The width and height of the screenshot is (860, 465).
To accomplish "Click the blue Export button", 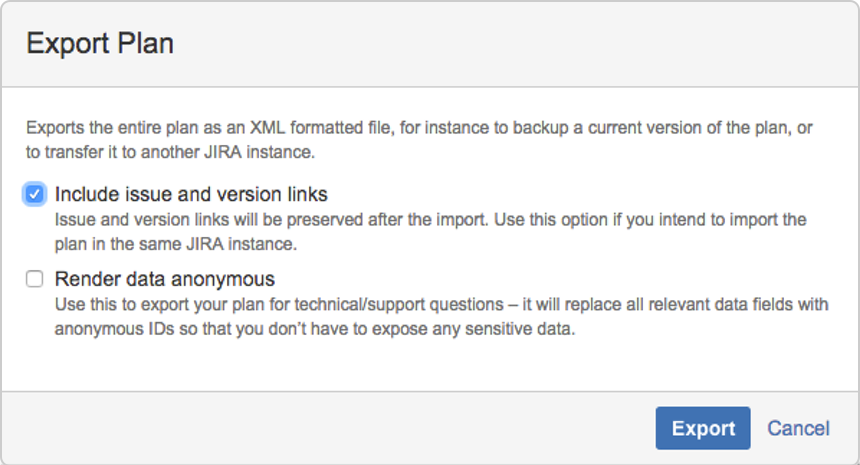I will [x=703, y=428].
